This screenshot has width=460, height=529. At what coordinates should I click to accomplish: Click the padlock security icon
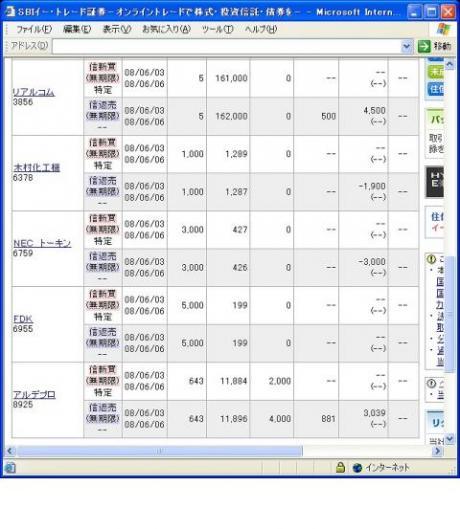(x=341, y=467)
